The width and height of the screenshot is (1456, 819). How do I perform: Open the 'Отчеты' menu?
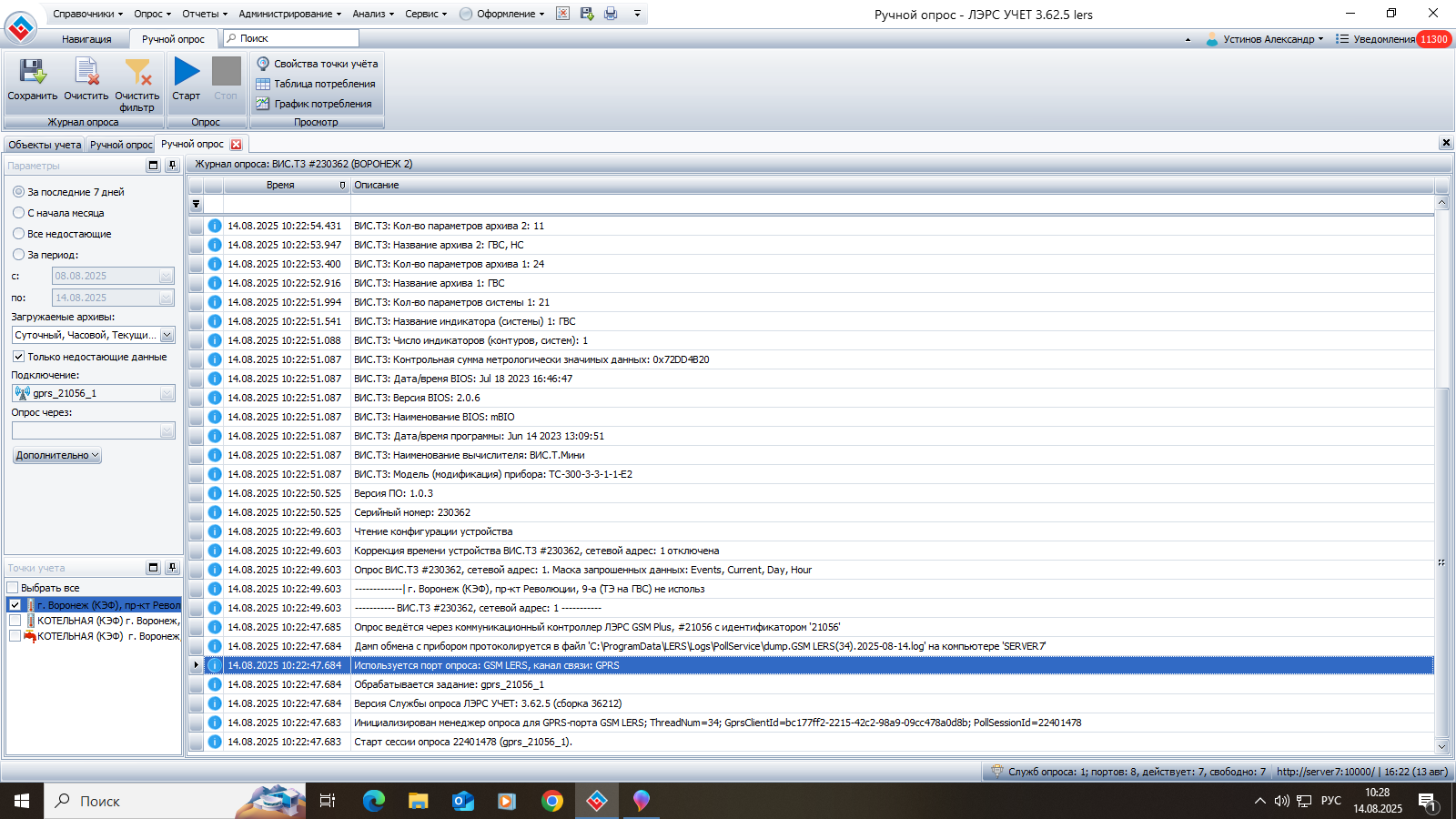click(x=204, y=14)
